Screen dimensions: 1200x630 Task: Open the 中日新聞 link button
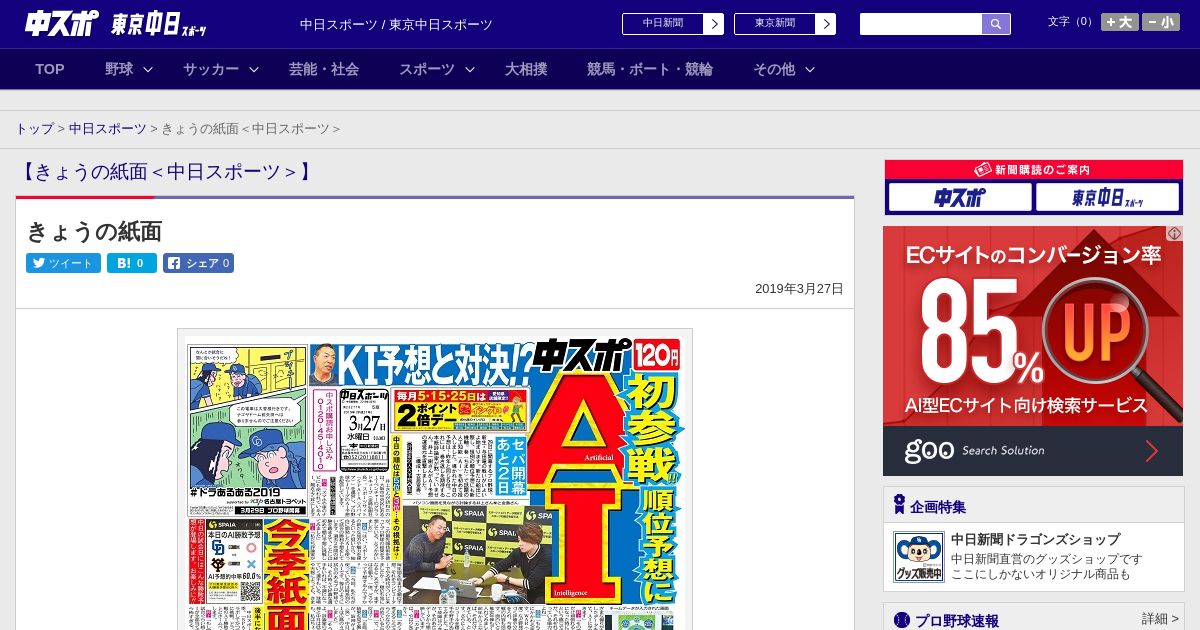[662, 24]
